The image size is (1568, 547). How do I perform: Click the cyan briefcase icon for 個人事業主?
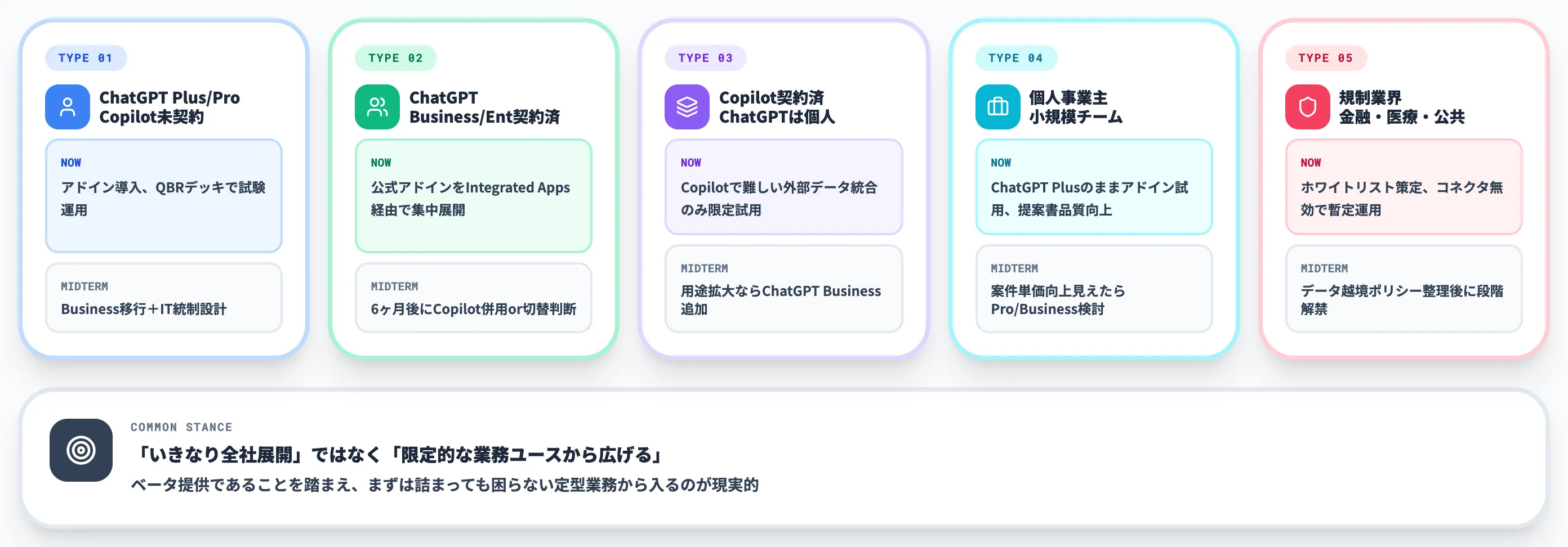coord(997,107)
